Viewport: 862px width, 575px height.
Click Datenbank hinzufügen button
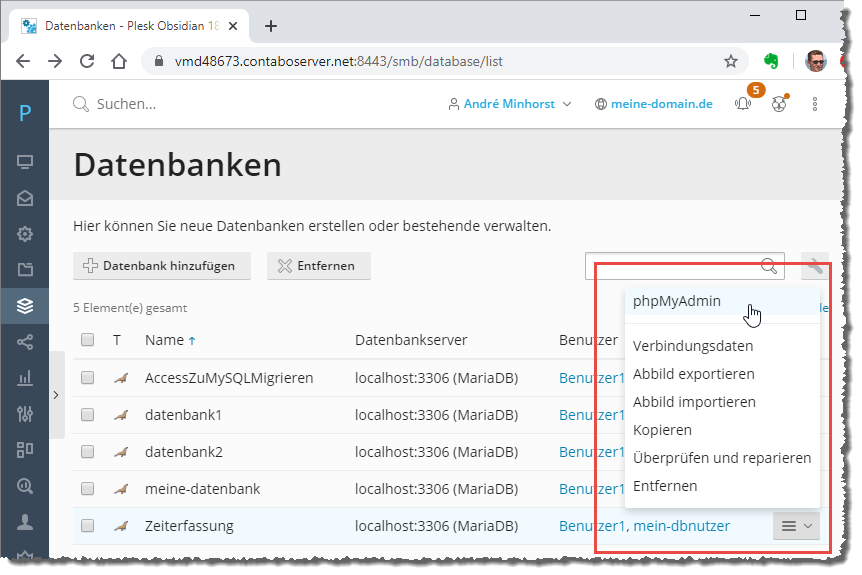click(x=162, y=266)
